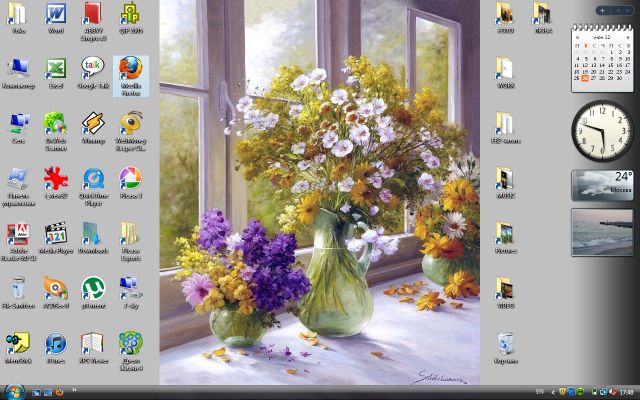Open the Recycle Bin on the desktop
Screen dimensions: 640x400
pos(506,347)
